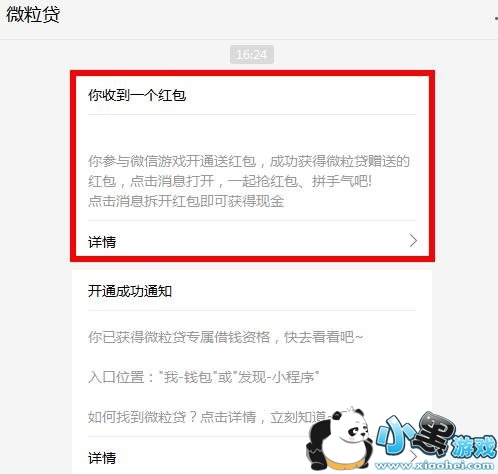Tap the line 一起抢红包、拼手气吧!
The height and width of the screenshot is (474, 498).
pyautogui.click(x=299, y=181)
